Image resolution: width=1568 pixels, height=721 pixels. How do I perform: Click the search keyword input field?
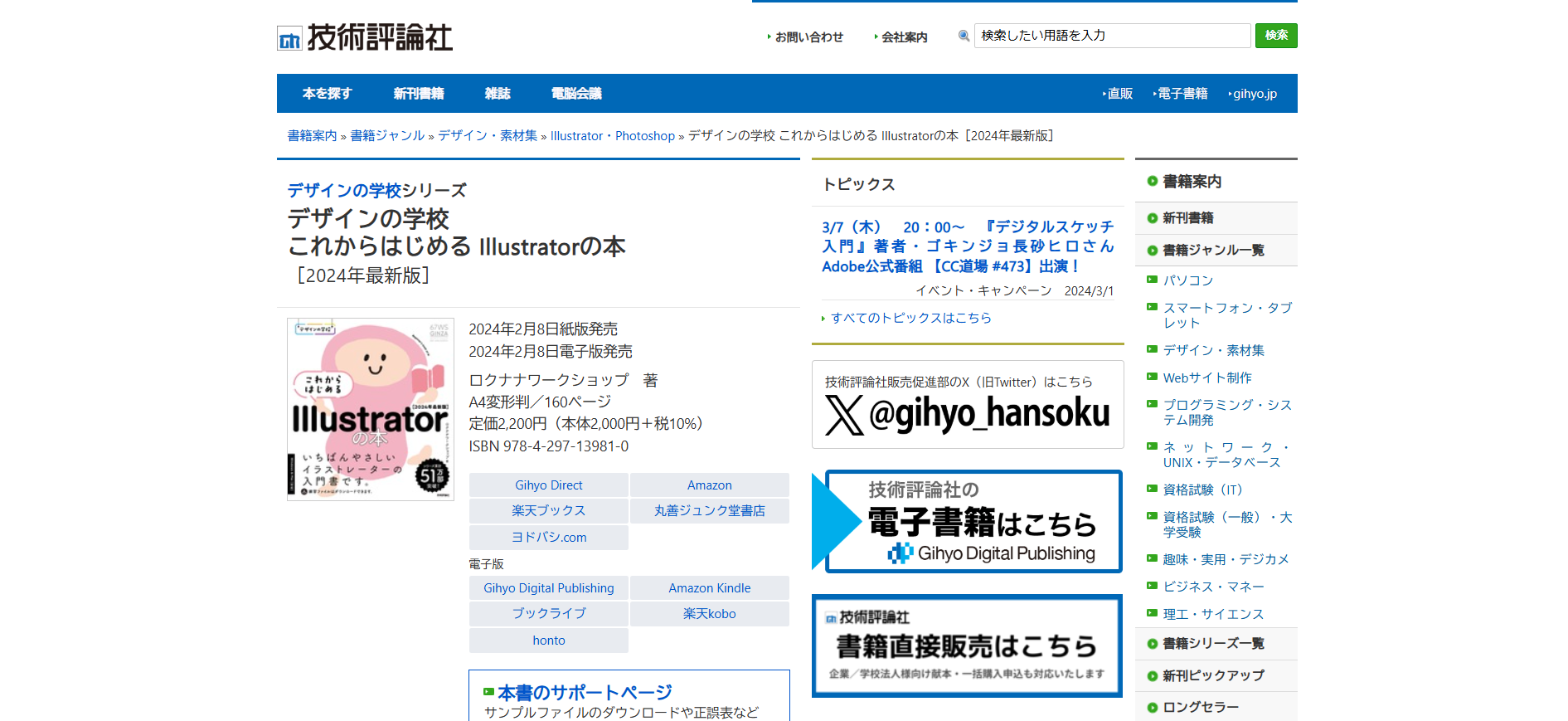[1112, 36]
